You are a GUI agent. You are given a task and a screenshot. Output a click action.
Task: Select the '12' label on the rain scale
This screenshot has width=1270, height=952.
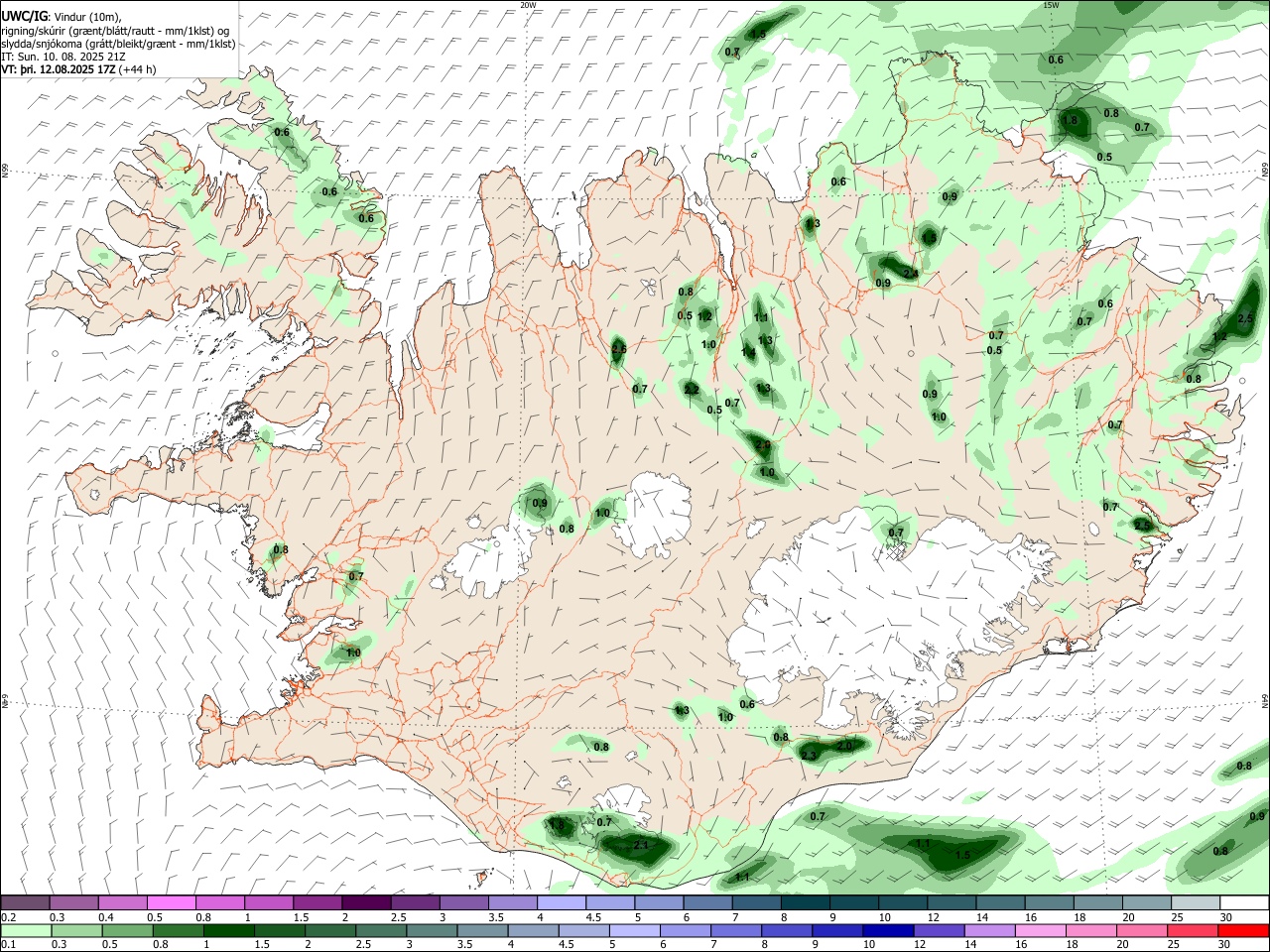coord(920,945)
